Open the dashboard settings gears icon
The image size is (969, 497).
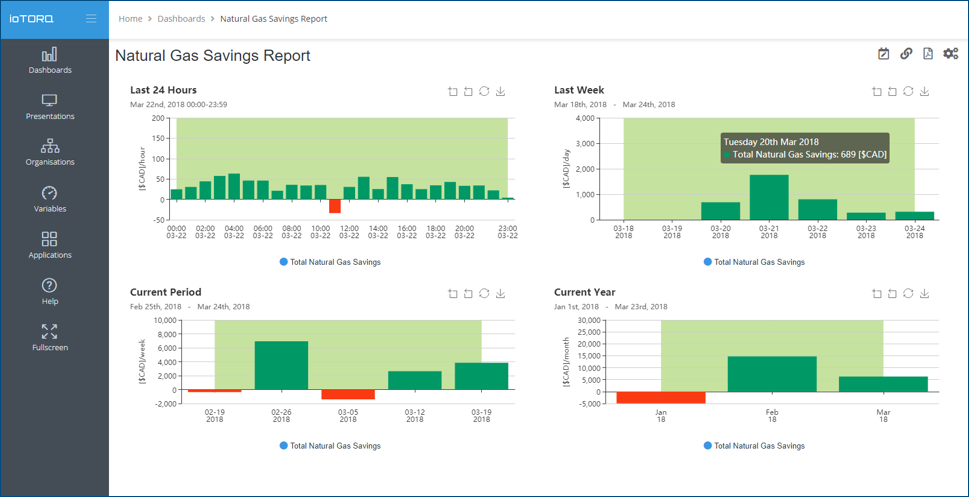pyautogui.click(x=950, y=54)
